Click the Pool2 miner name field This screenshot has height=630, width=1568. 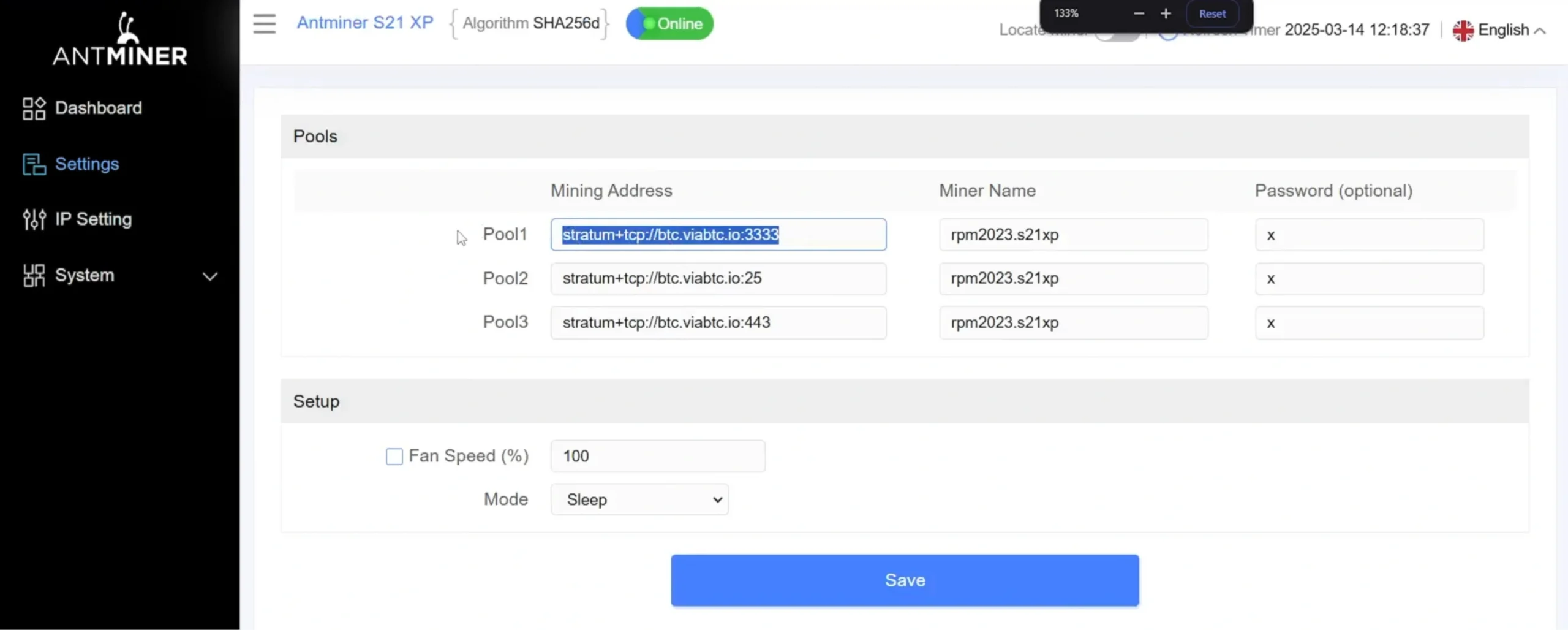click(x=1074, y=278)
